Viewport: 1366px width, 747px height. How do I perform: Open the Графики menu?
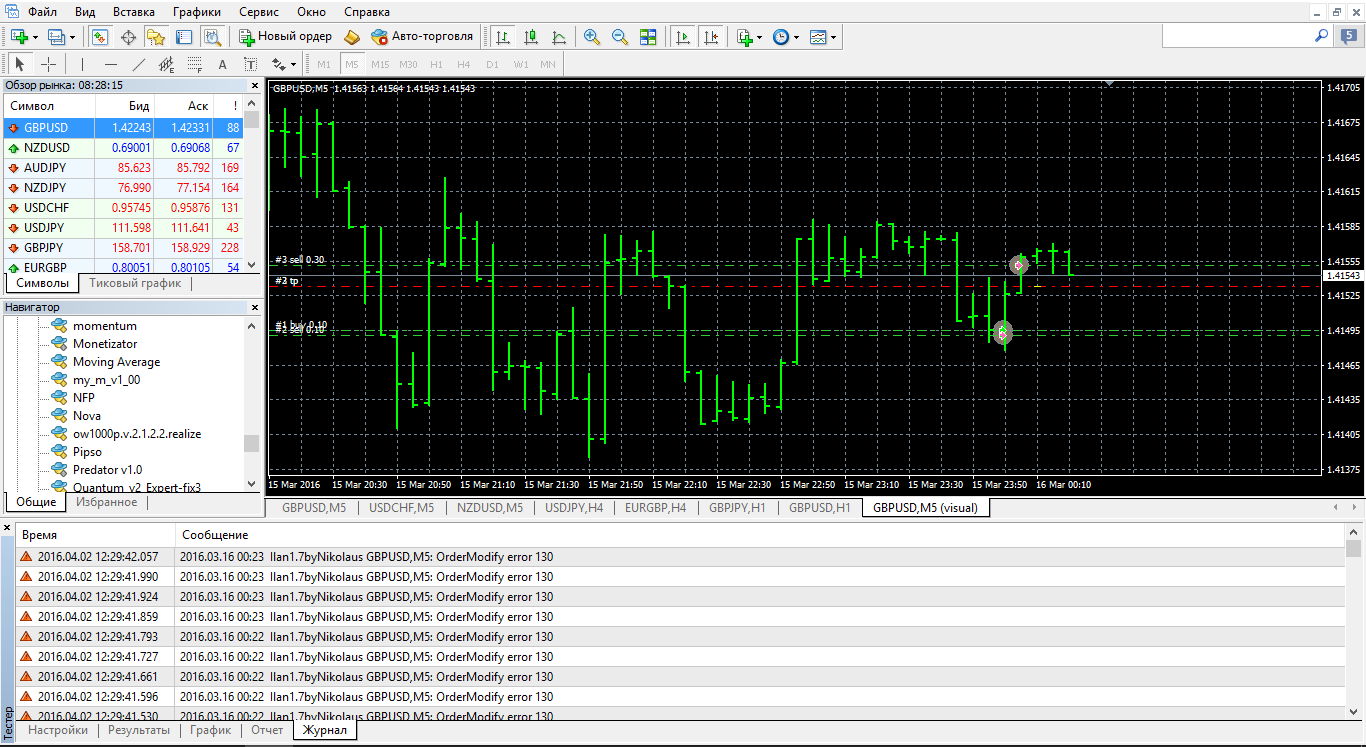(x=197, y=12)
